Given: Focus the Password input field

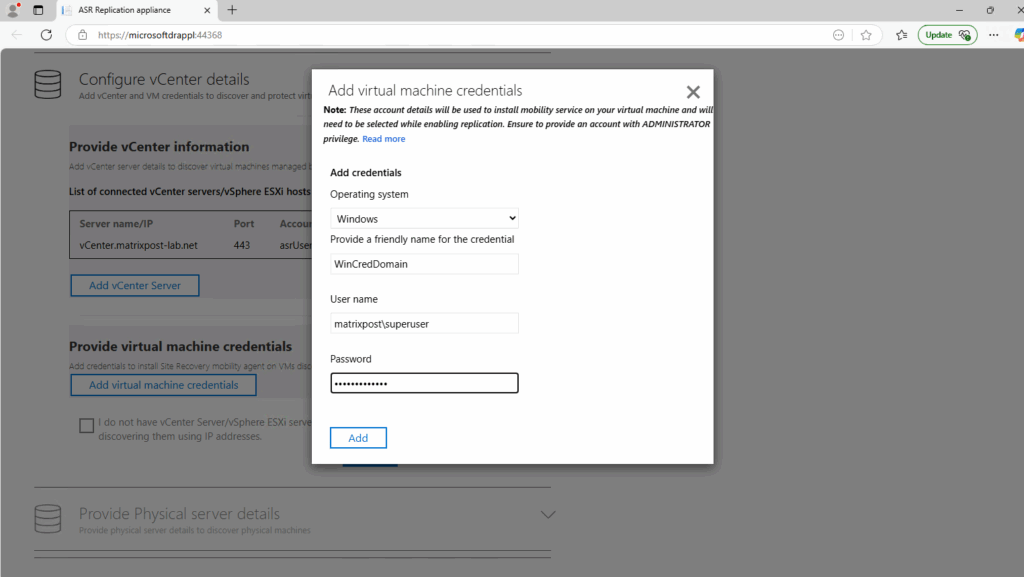Looking at the screenshot, I should 424,383.
